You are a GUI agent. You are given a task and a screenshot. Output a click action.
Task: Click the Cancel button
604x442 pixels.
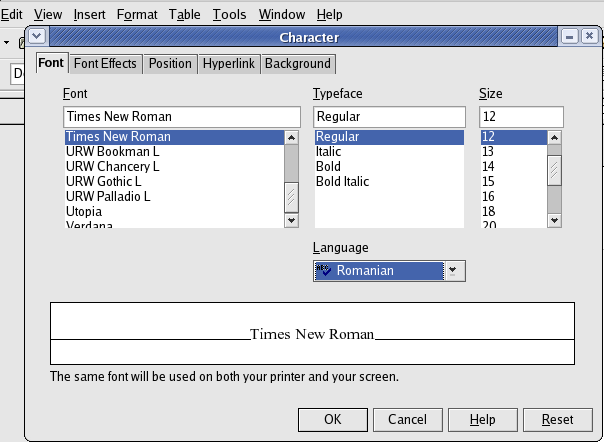(408, 420)
